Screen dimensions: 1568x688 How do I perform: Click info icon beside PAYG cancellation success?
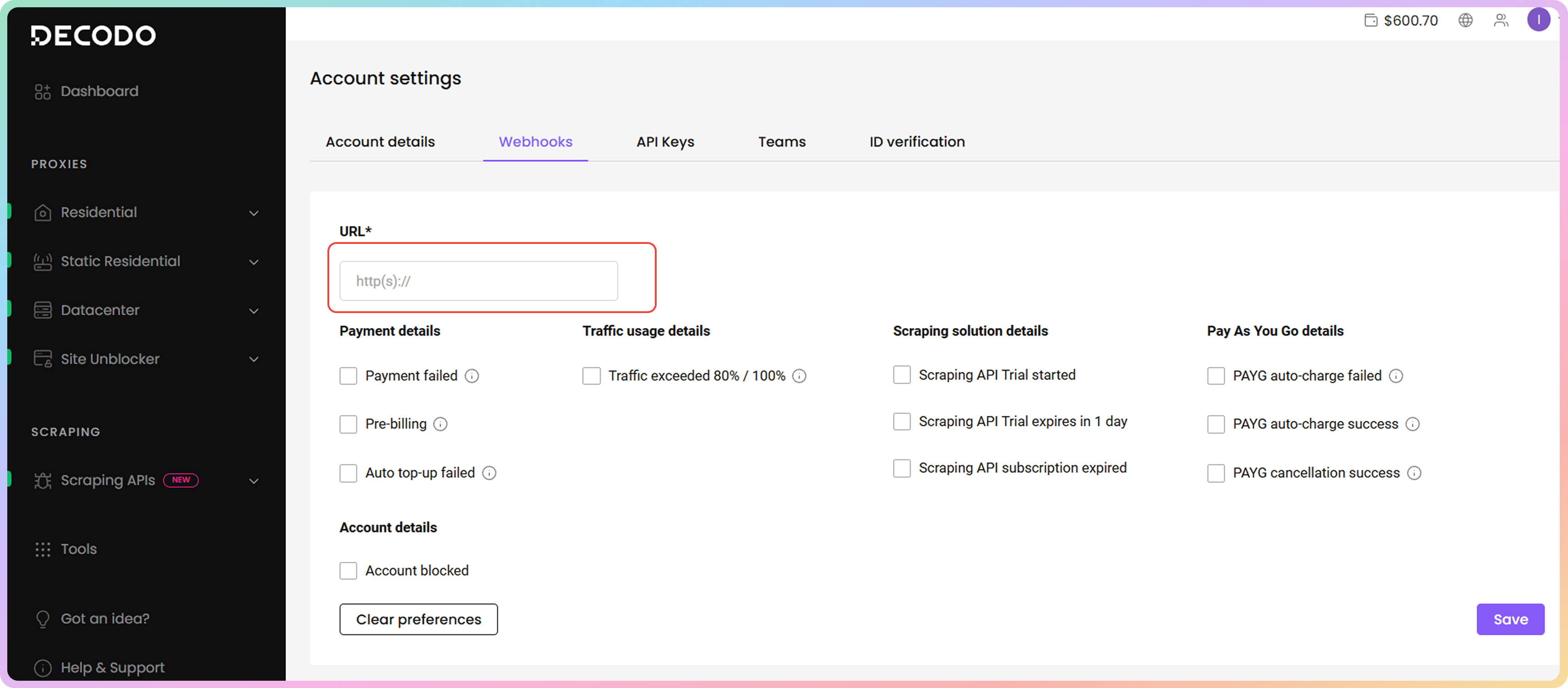[x=1414, y=473]
